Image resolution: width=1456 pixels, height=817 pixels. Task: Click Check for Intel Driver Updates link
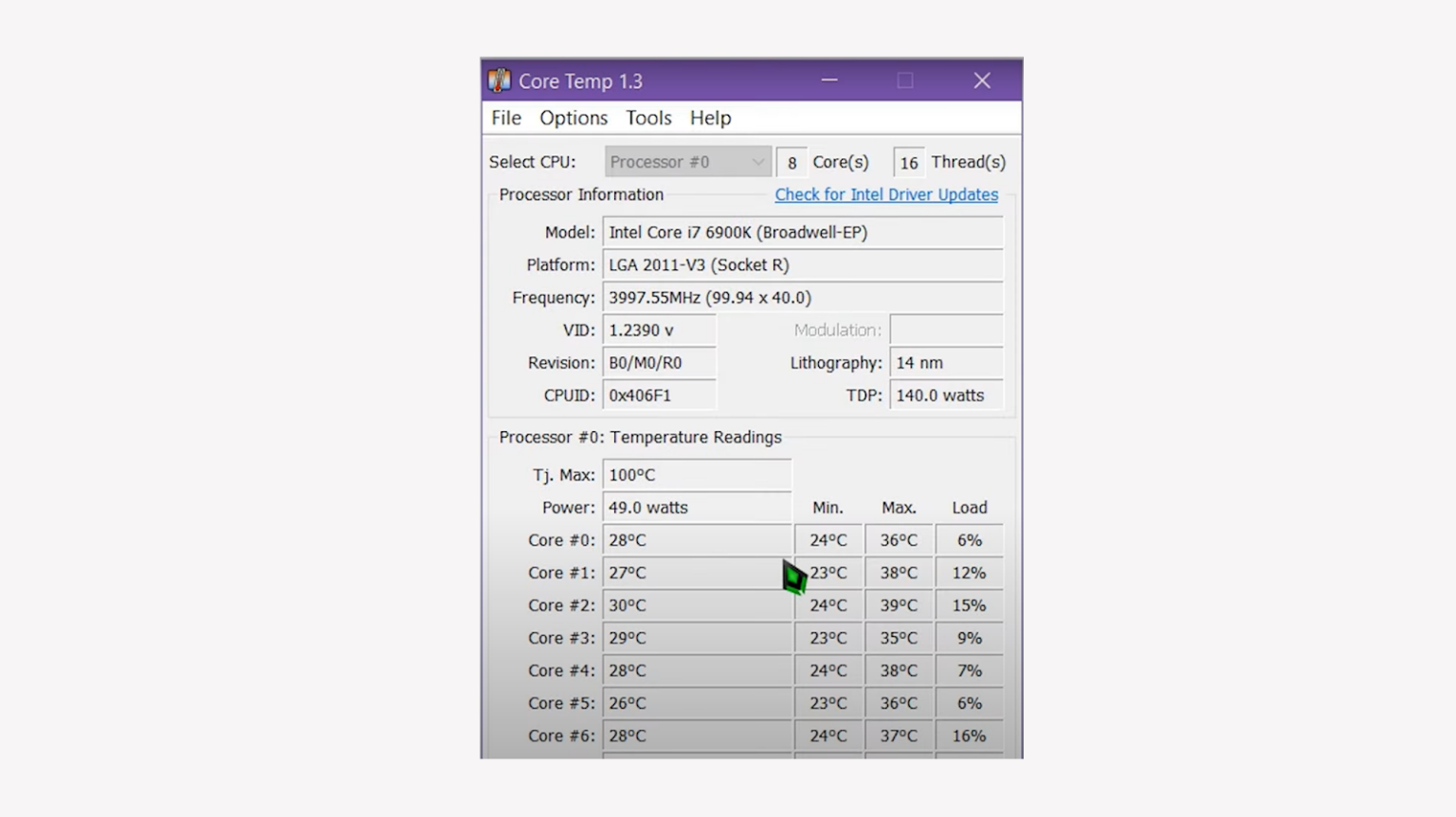tap(885, 194)
